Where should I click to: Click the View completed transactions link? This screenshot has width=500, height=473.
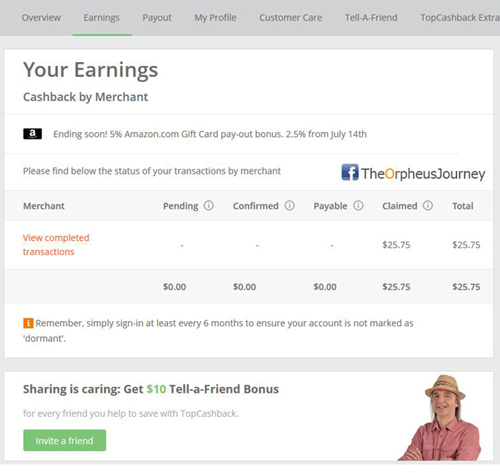[x=56, y=245]
